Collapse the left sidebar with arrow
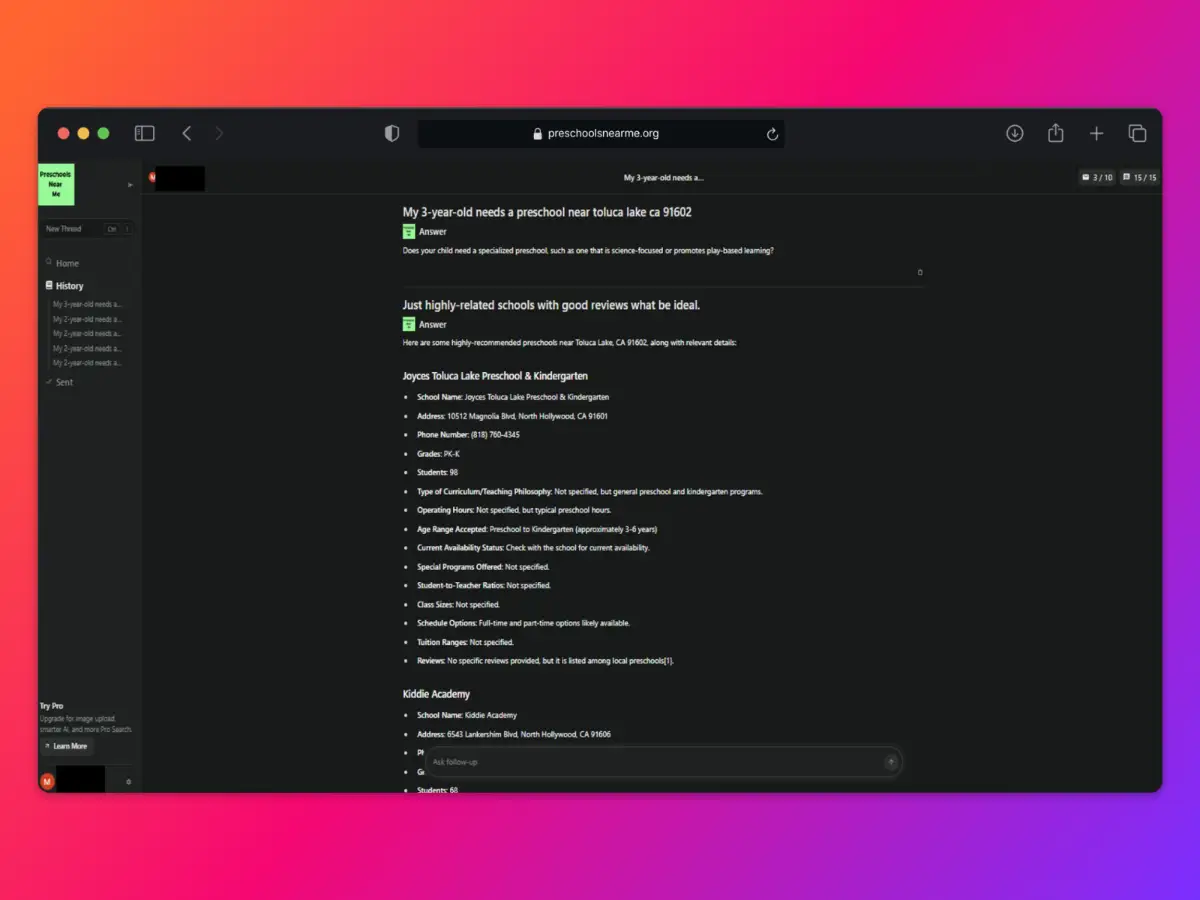Image resolution: width=1200 pixels, height=900 pixels. coord(130,185)
